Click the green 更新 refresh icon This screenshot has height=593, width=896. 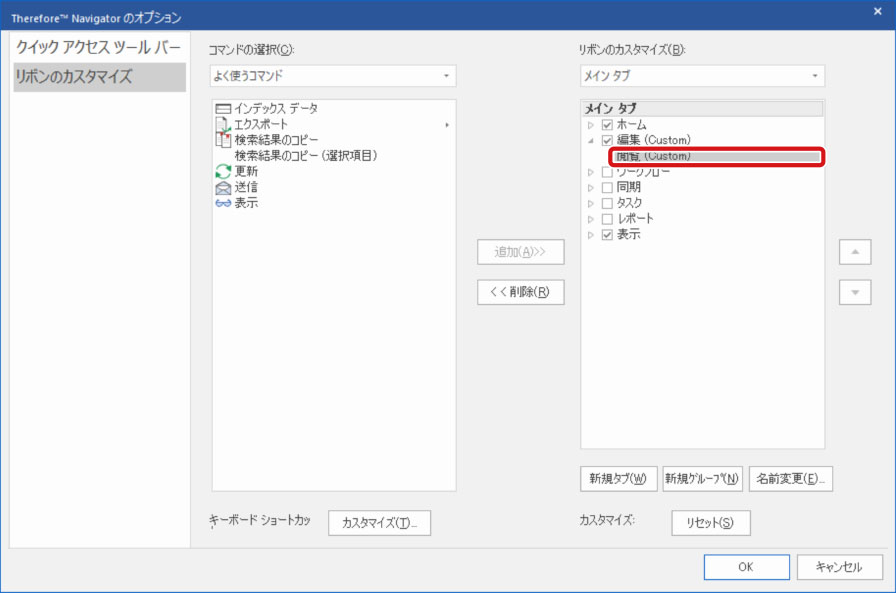click(223, 171)
